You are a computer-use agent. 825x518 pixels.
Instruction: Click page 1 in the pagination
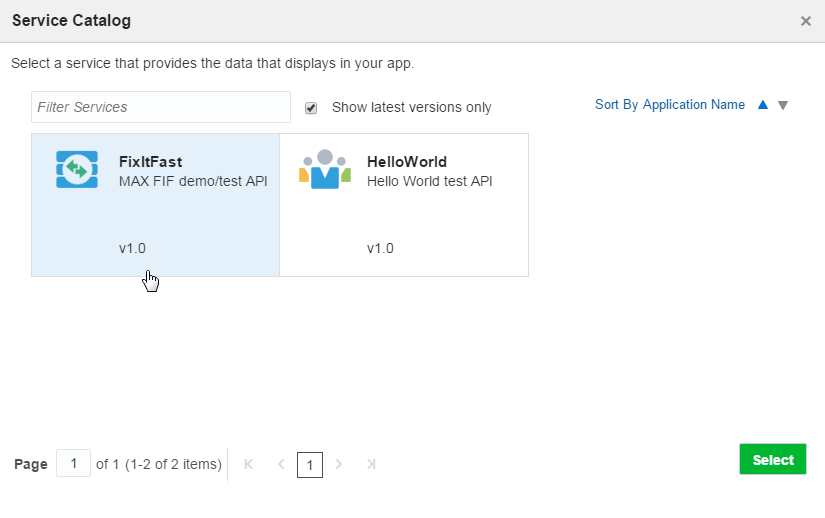click(310, 465)
